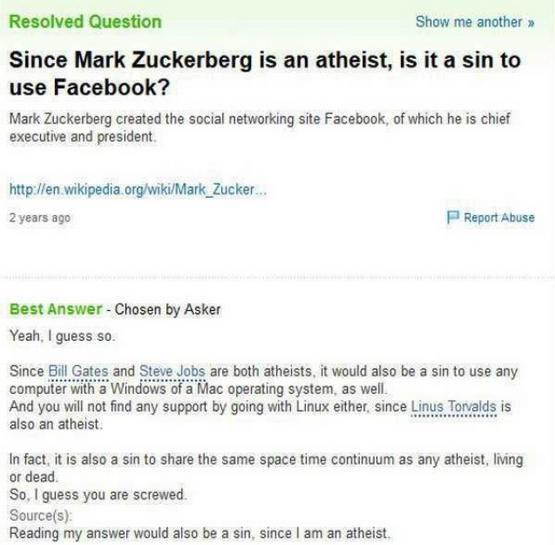Viewport: 555px width, 545px height.
Task: Click the 'Yeah, I guess so.' line
Action: click(62, 336)
